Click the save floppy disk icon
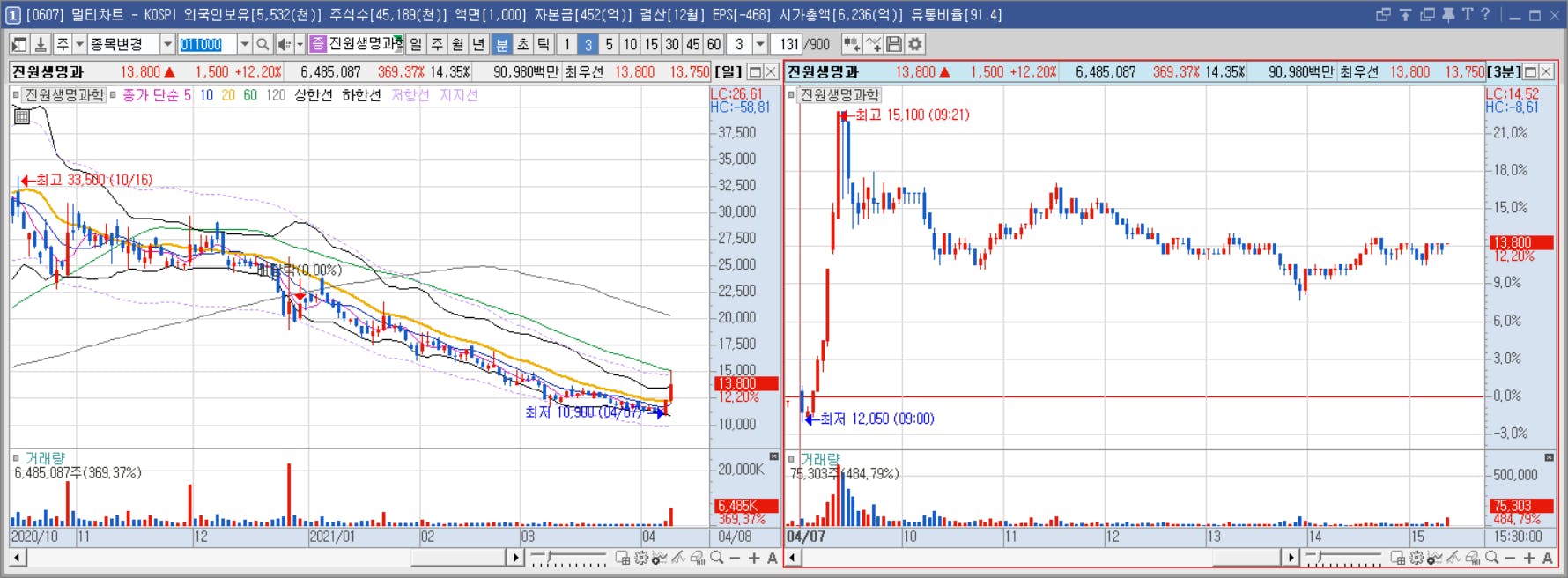Image resolution: width=1568 pixels, height=578 pixels. [894, 44]
